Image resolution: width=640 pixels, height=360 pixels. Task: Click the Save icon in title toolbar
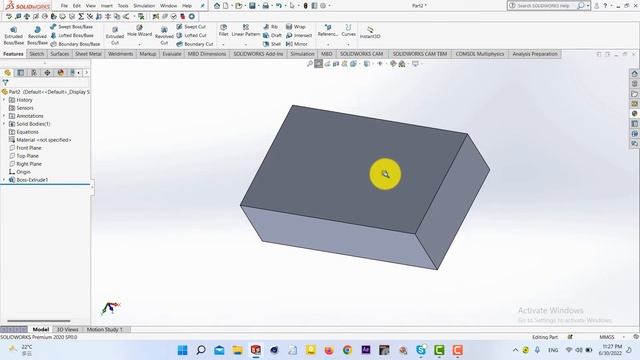coord(252,6)
